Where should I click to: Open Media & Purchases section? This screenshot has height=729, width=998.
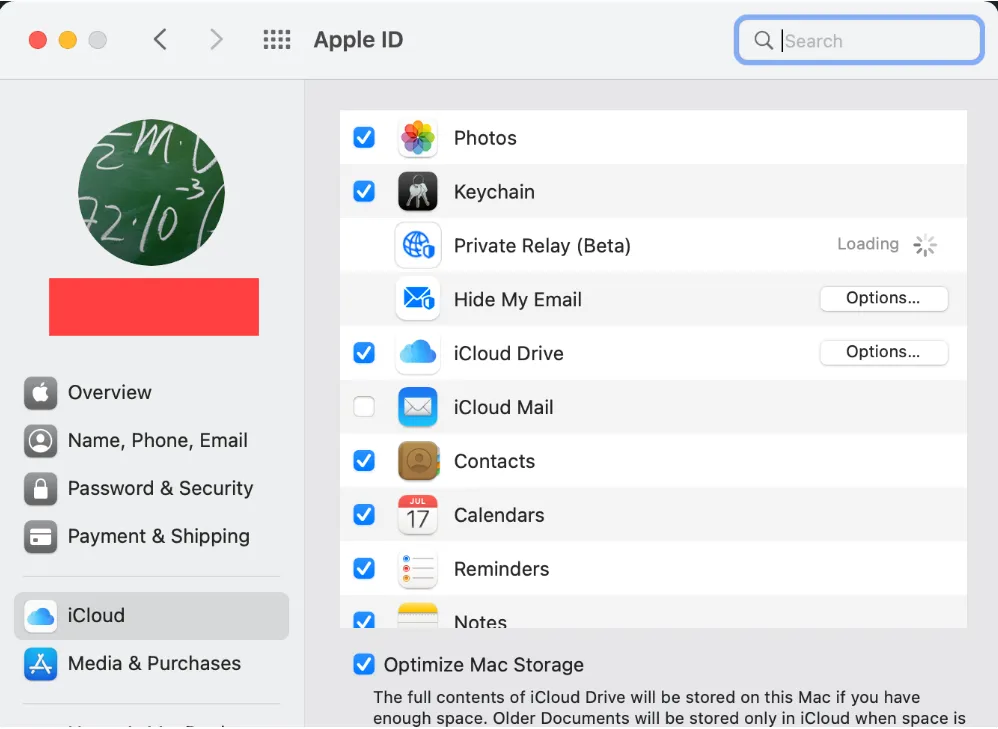(x=151, y=663)
